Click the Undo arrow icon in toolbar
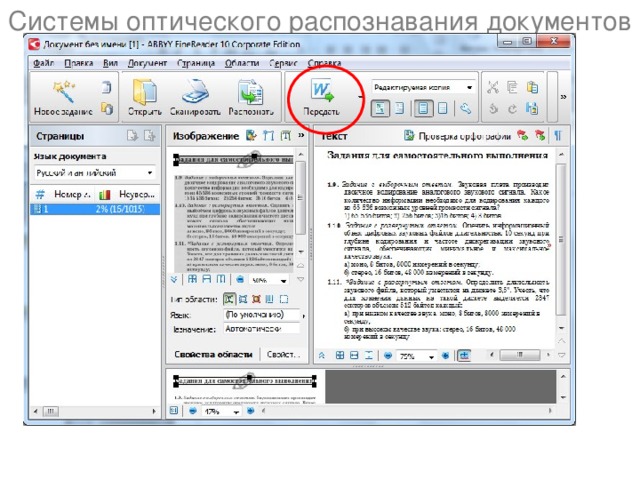 (x=493, y=109)
